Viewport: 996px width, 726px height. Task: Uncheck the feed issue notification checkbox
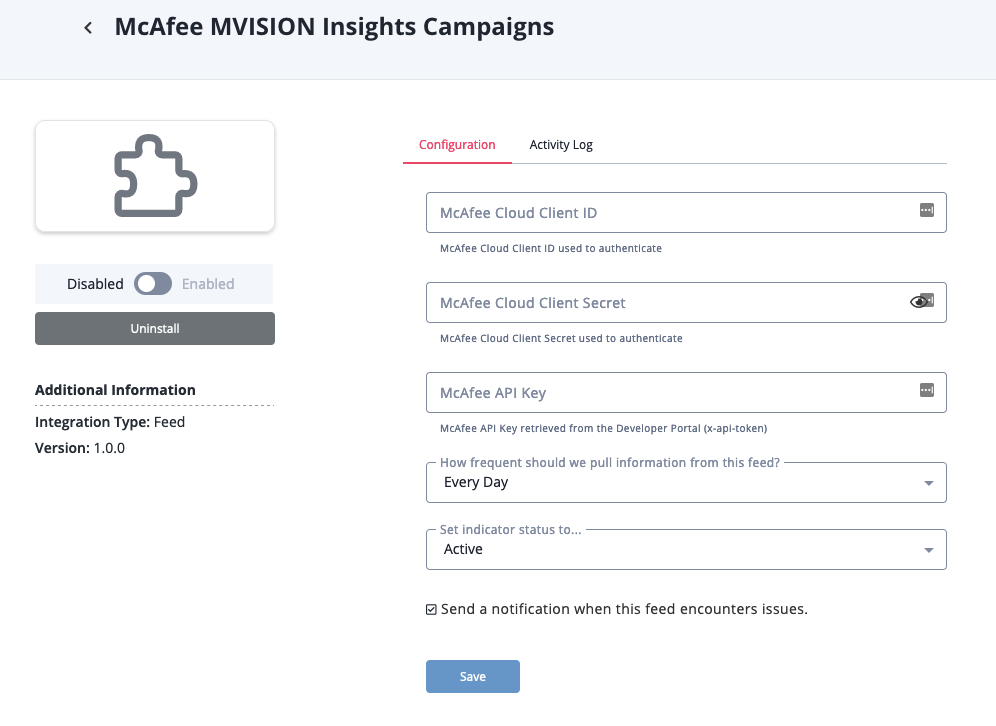point(431,610)
